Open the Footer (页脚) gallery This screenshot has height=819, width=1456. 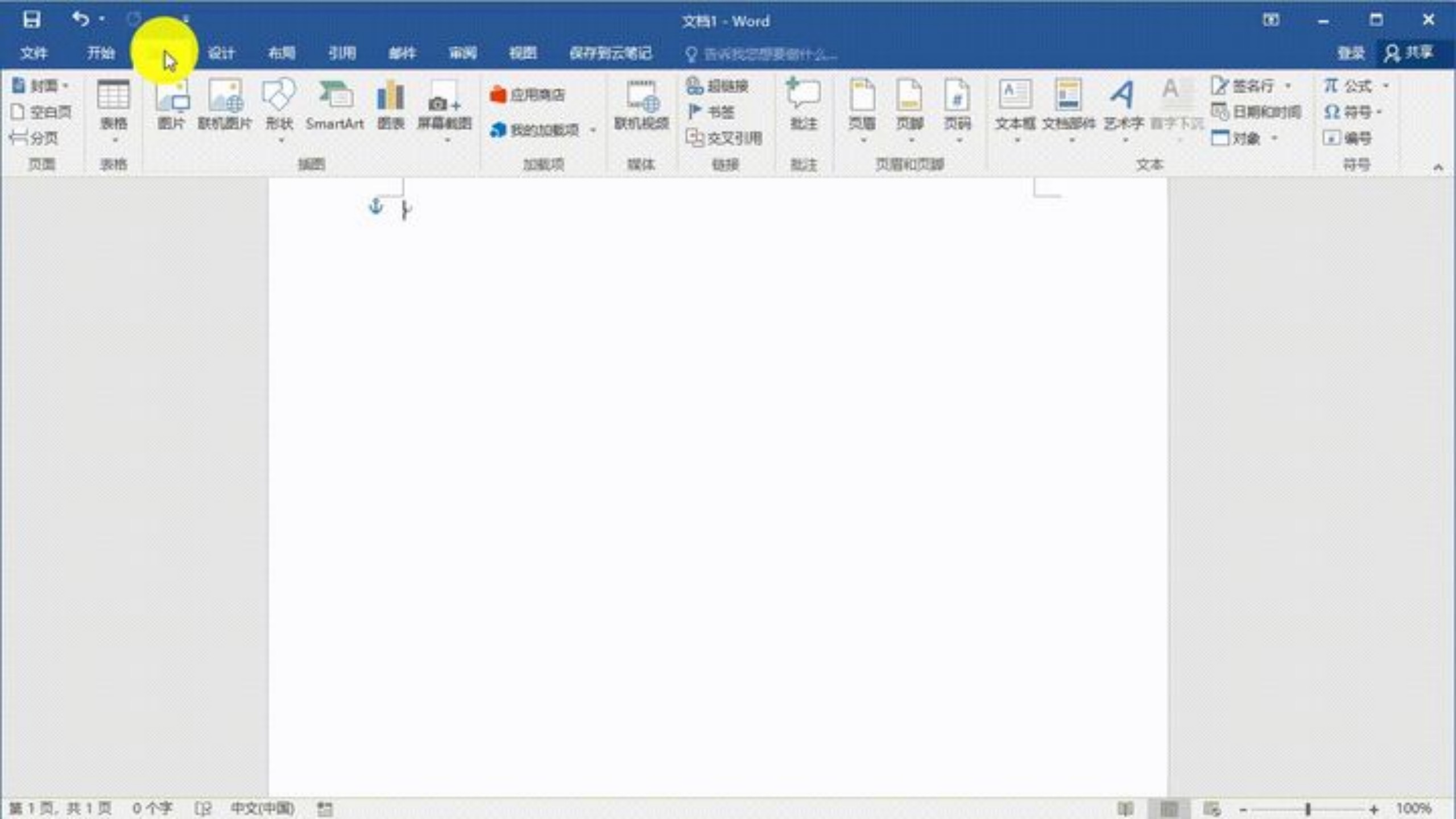pyautogui.click(x=909, y=111)
